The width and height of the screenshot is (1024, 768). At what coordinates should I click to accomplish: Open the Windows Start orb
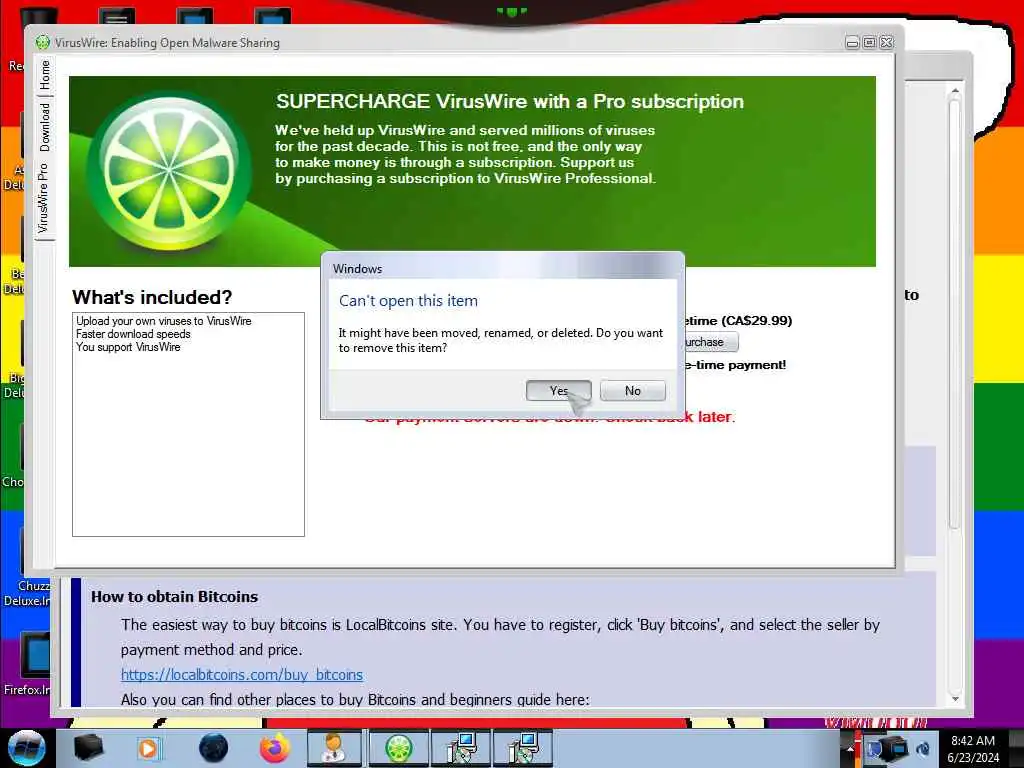coord(26,748)
